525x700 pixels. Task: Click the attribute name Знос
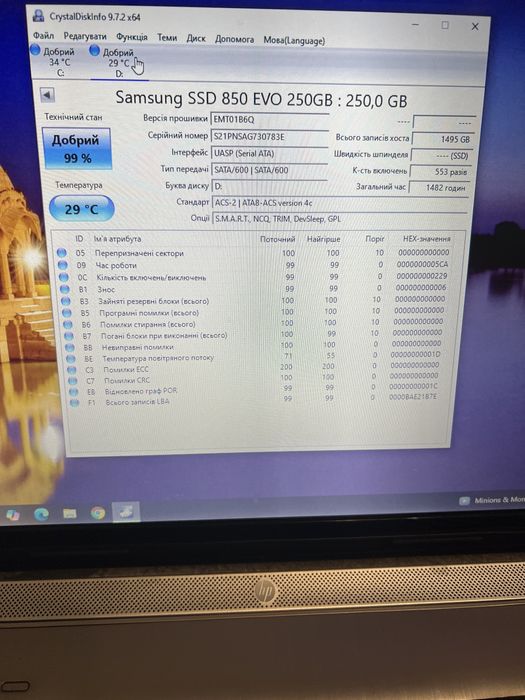pos(106,289)
